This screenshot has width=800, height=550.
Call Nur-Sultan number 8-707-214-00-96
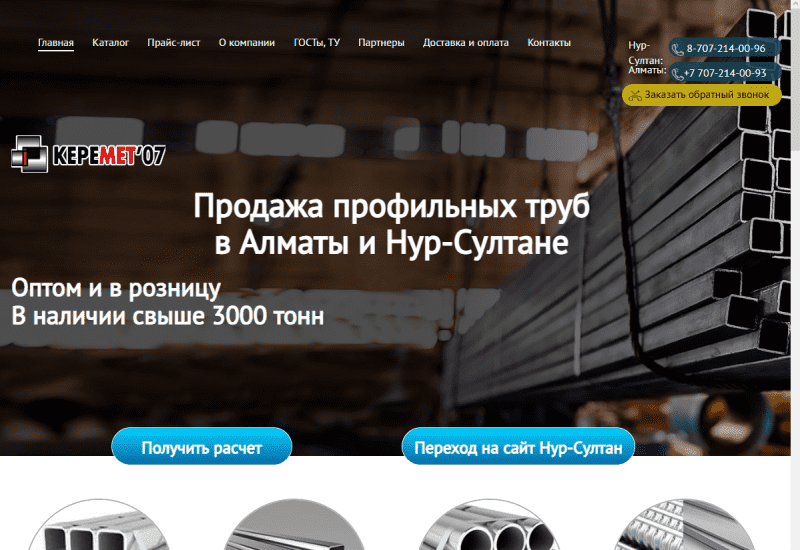(x=725, y=48)
